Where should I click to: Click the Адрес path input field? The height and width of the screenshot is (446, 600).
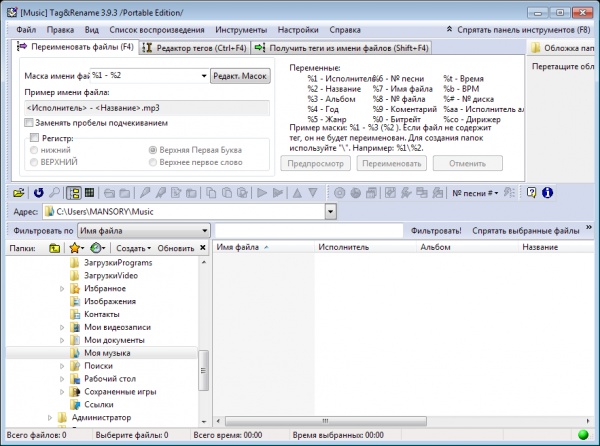point(190,212)
